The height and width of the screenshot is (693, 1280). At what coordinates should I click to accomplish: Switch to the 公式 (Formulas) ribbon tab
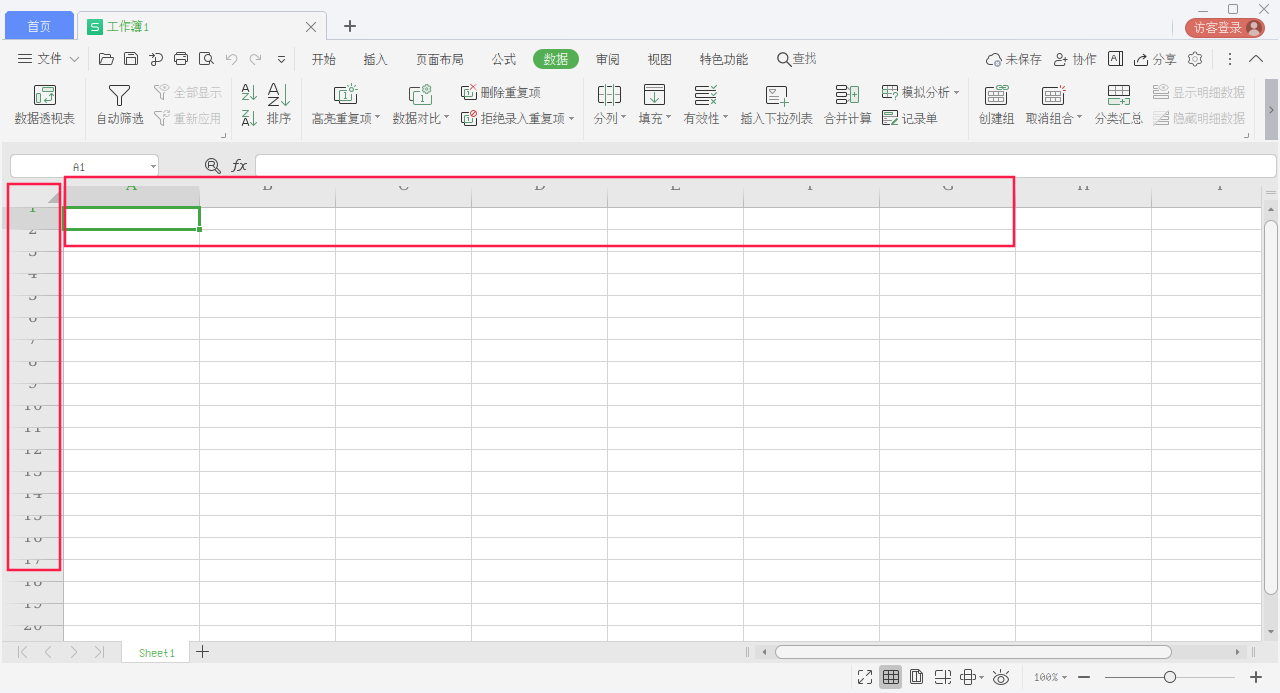(504, 59)
